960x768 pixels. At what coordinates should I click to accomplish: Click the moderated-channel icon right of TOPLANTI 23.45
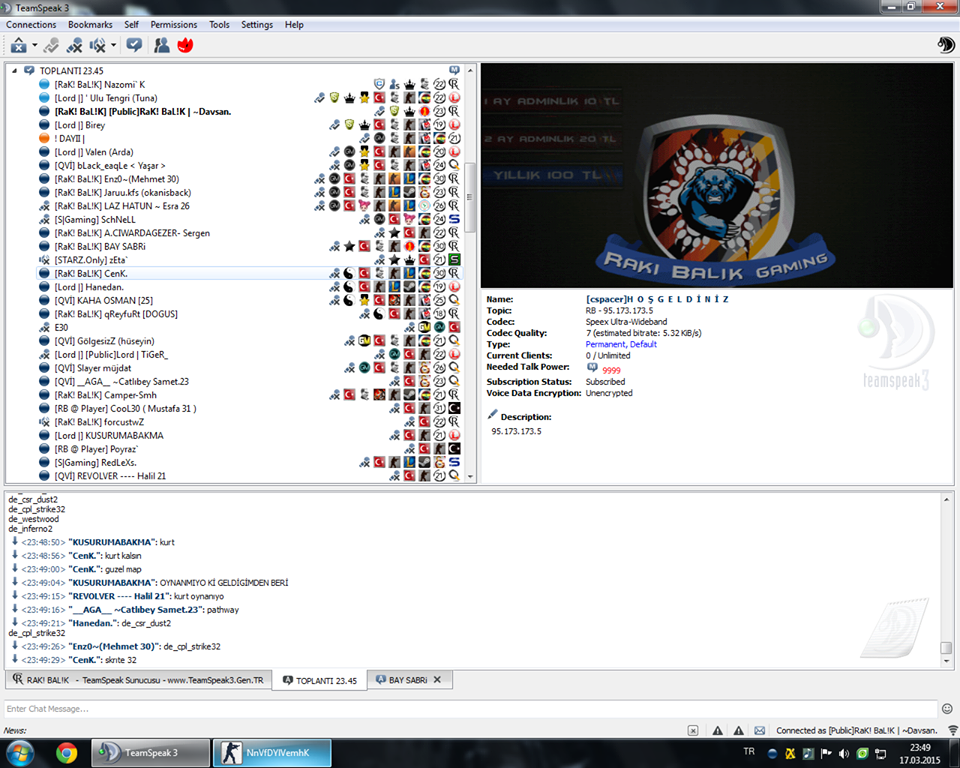point(454,70)
